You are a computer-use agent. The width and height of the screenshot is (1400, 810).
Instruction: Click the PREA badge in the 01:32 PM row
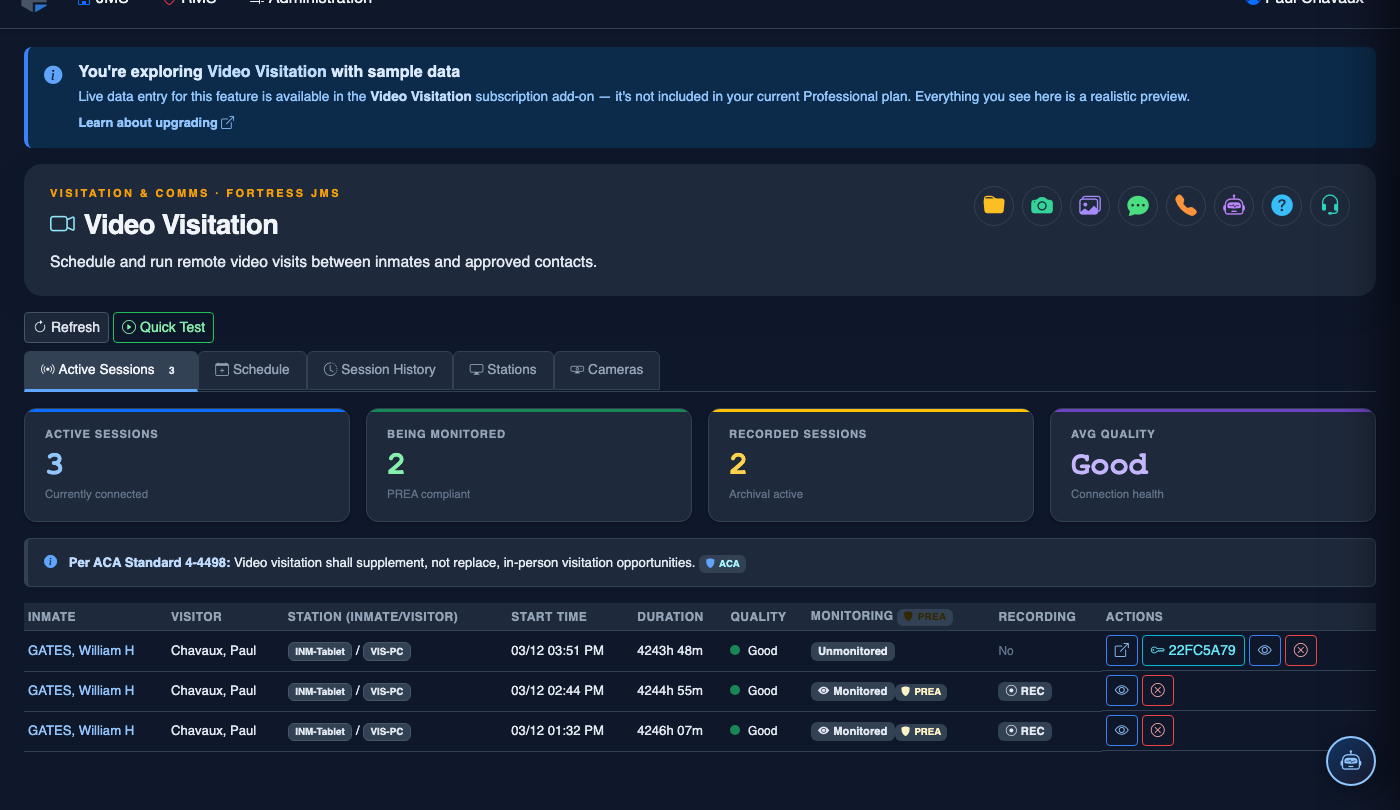click(921, 731)
